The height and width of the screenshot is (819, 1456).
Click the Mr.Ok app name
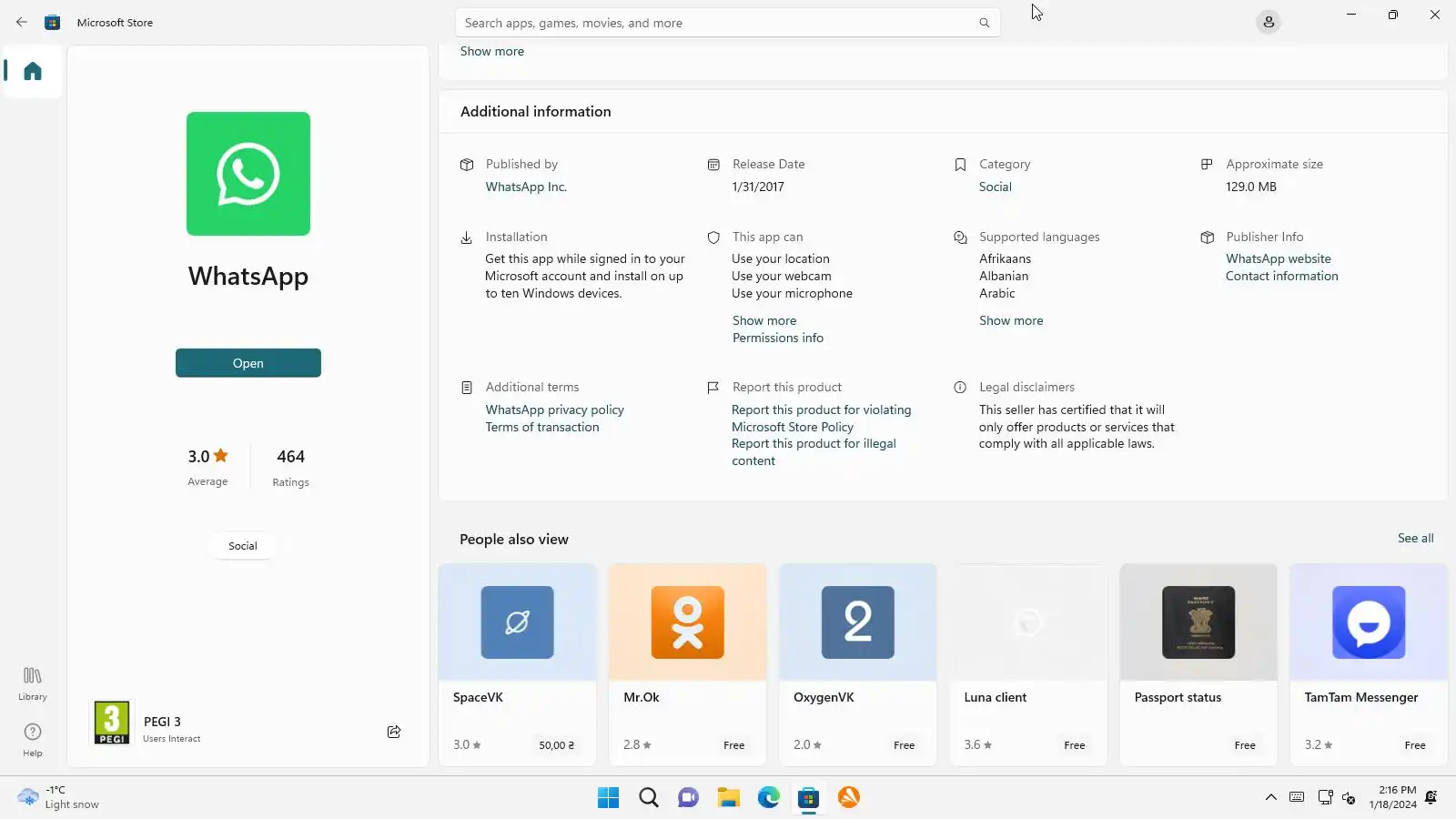[642, 697]
